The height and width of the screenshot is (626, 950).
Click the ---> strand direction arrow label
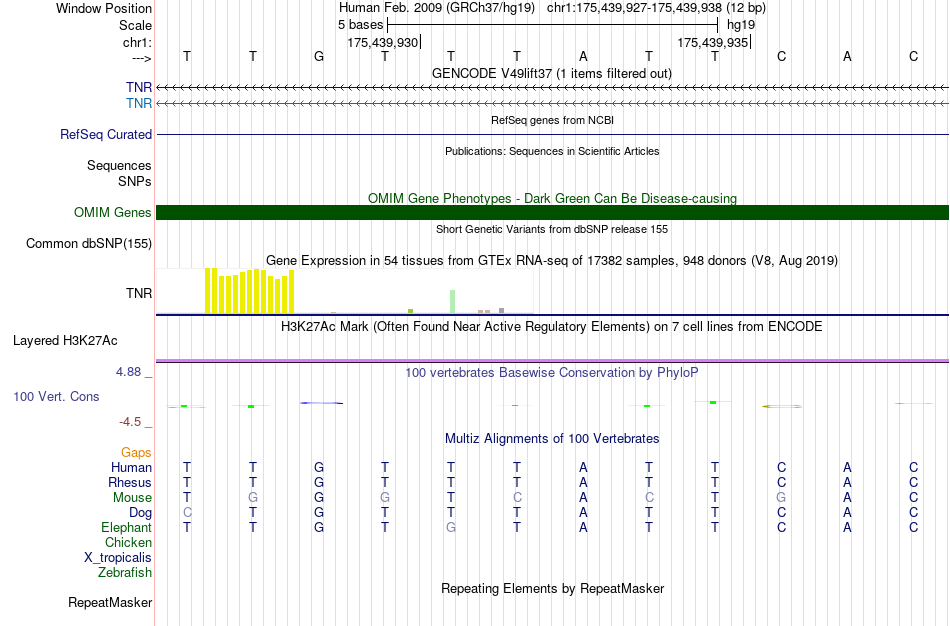(141, 58)
